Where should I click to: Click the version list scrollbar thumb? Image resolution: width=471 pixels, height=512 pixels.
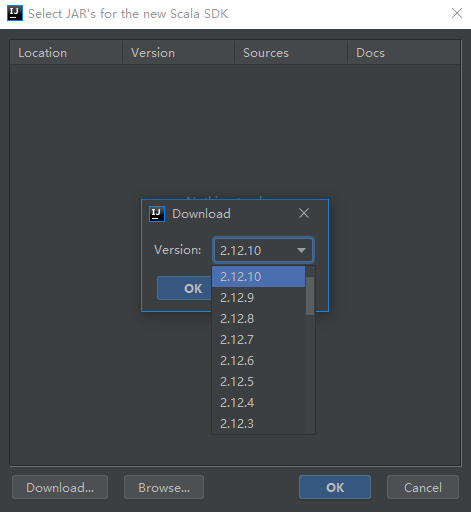310,296
